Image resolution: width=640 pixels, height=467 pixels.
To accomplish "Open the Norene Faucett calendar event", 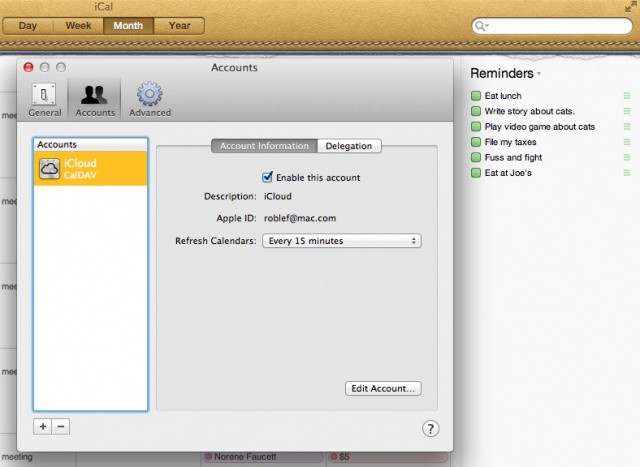I will (x=263, y=457).
